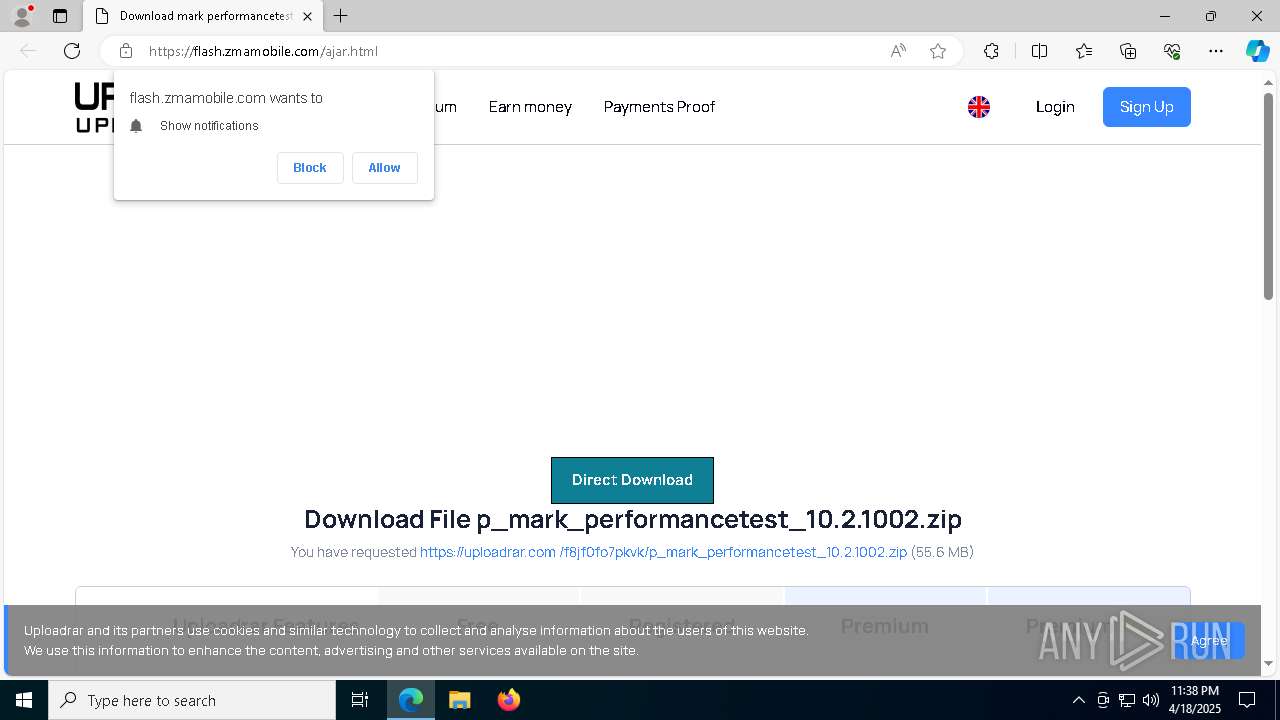Screen dimensions: 1280x720
Task: Click the Edge profile avatar icon
Action: click(x=22, y=16)
